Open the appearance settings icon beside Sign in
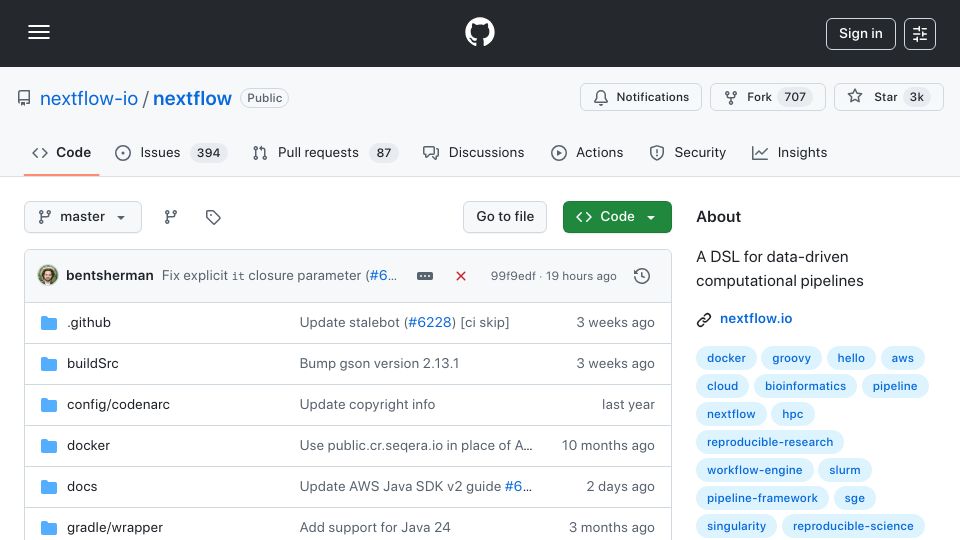This screenshot has height=540, width=960. pyautogui.click(x=920, y=34)
